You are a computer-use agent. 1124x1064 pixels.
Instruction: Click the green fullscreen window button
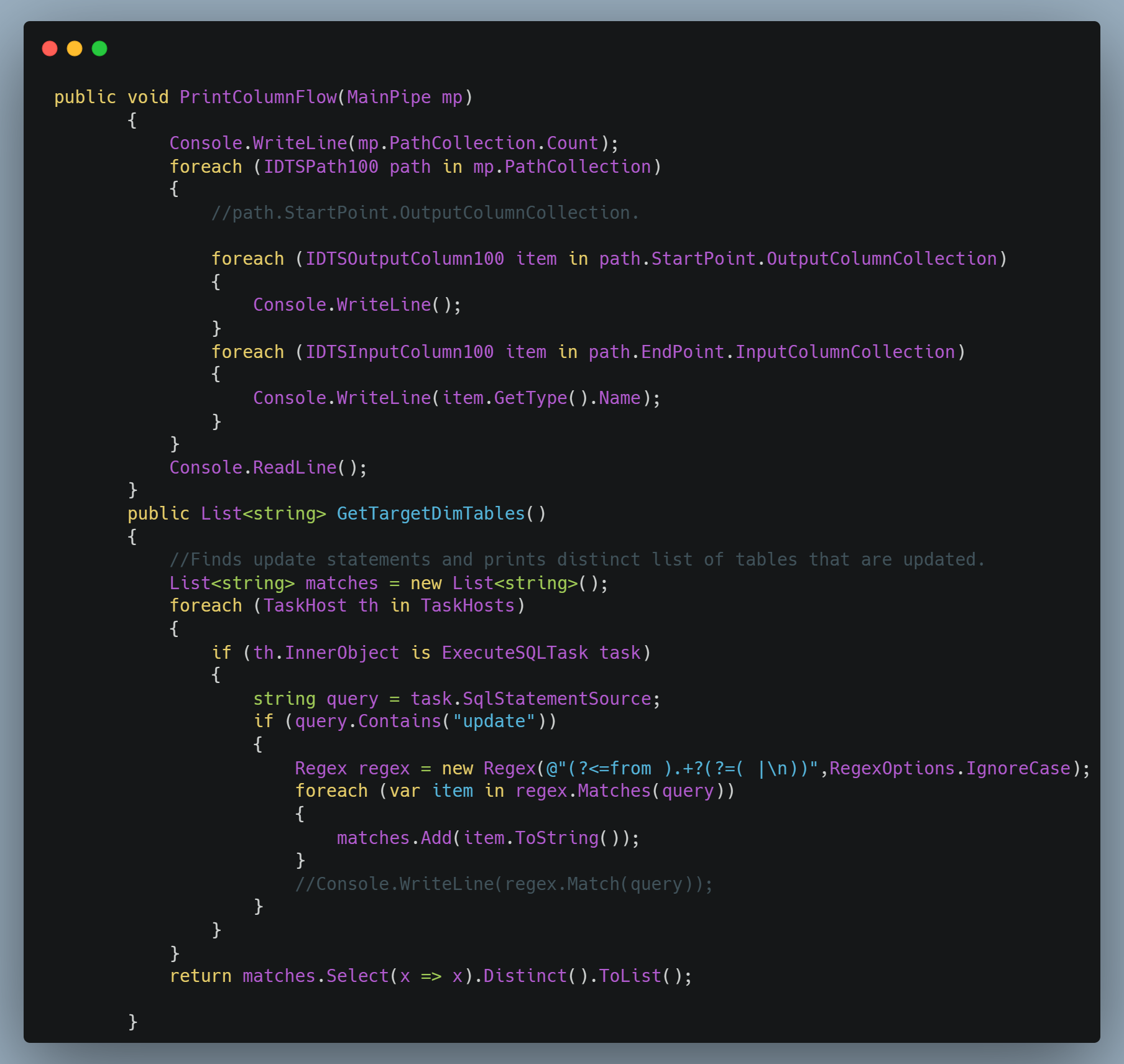(99, 48)
